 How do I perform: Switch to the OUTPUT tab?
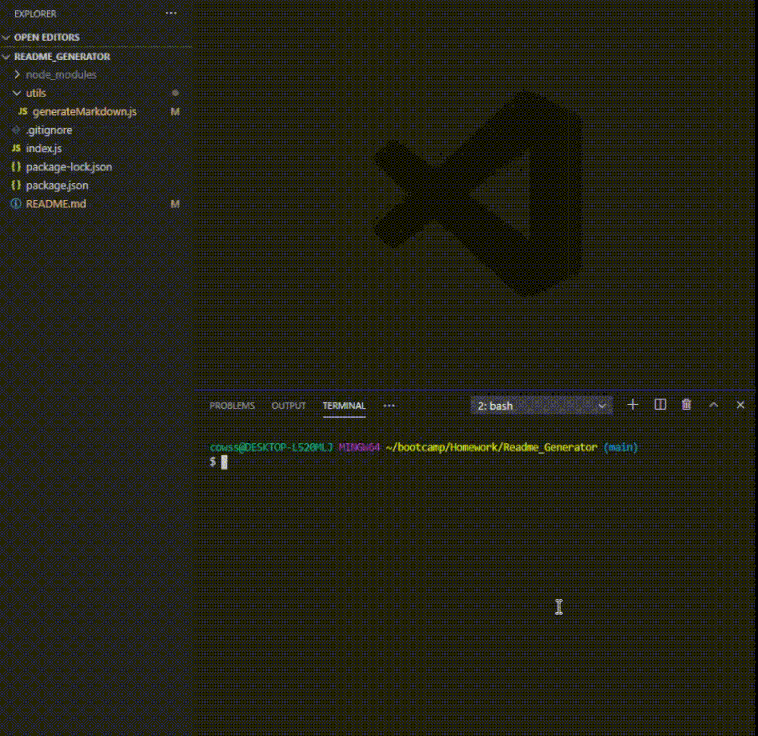[289, 406]
